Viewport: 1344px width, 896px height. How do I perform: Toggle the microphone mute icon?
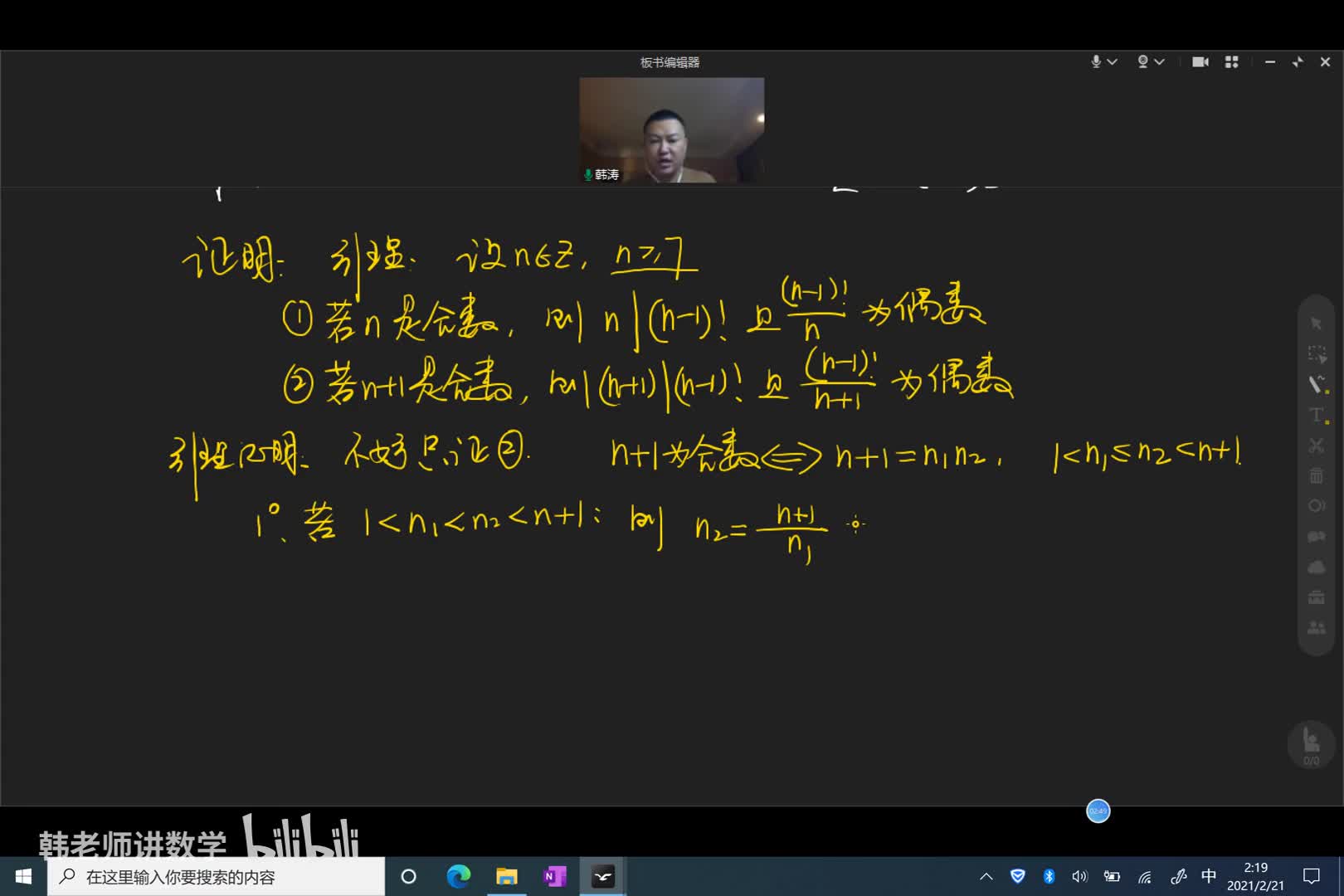click(x=1096, y=62)
